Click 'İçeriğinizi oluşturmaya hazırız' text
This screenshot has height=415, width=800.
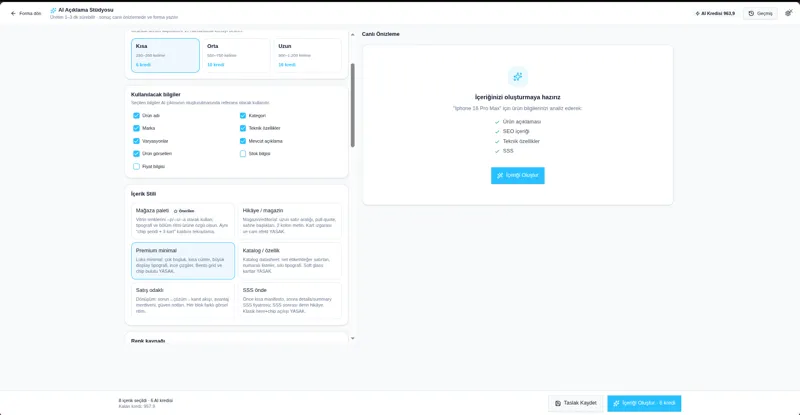tap(517, 97)
